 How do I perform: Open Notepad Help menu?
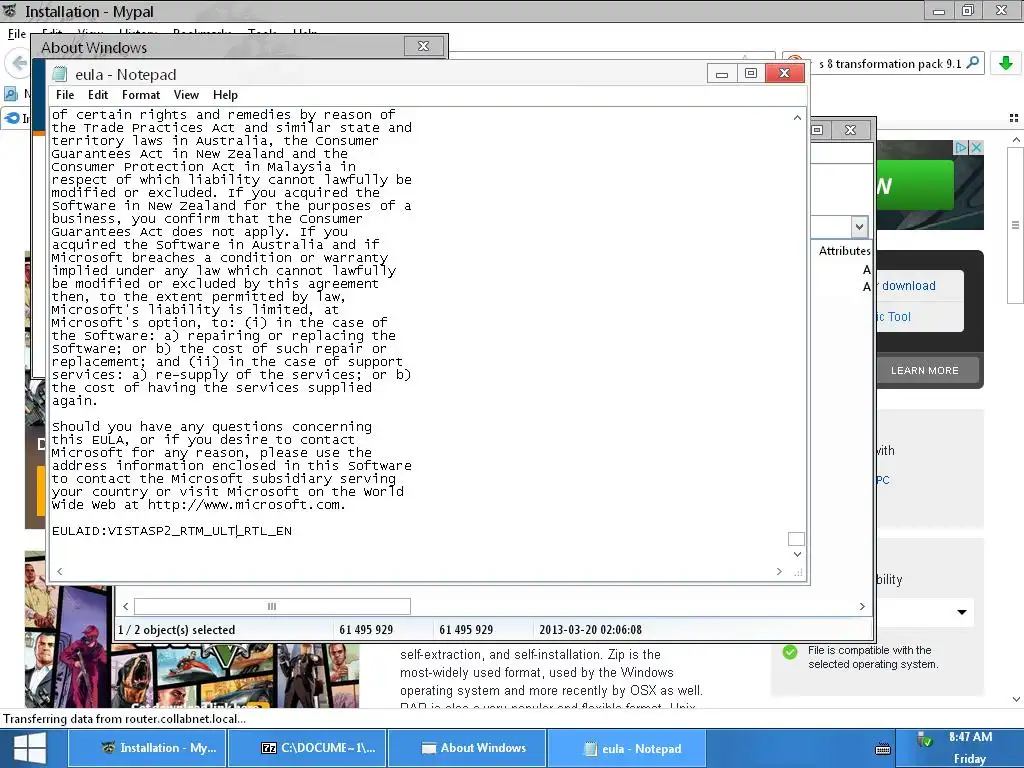coord(225,95)
